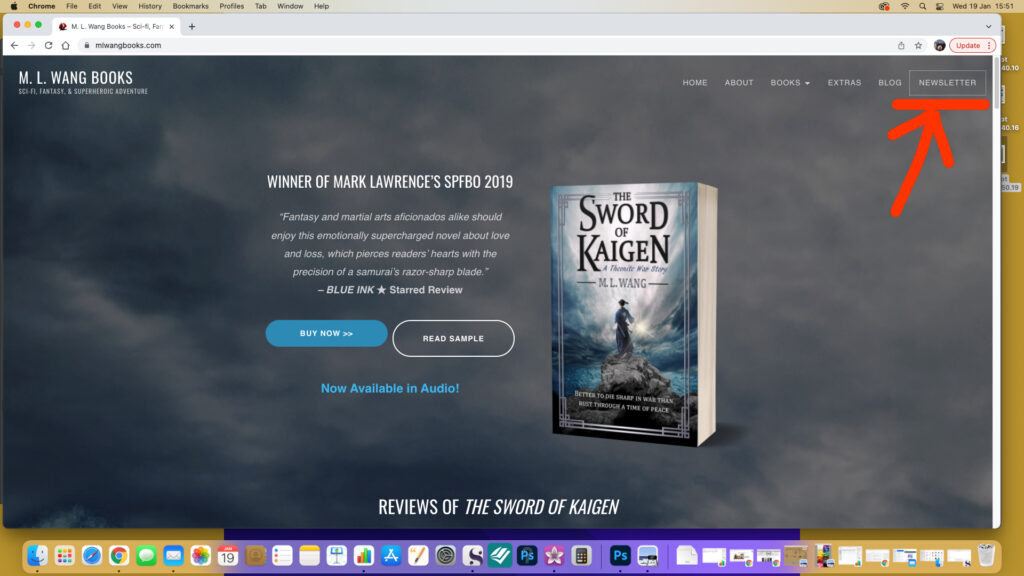Expand the Books dropdown in site navigation
1024x576 pixels.
[x=790, y=83]
